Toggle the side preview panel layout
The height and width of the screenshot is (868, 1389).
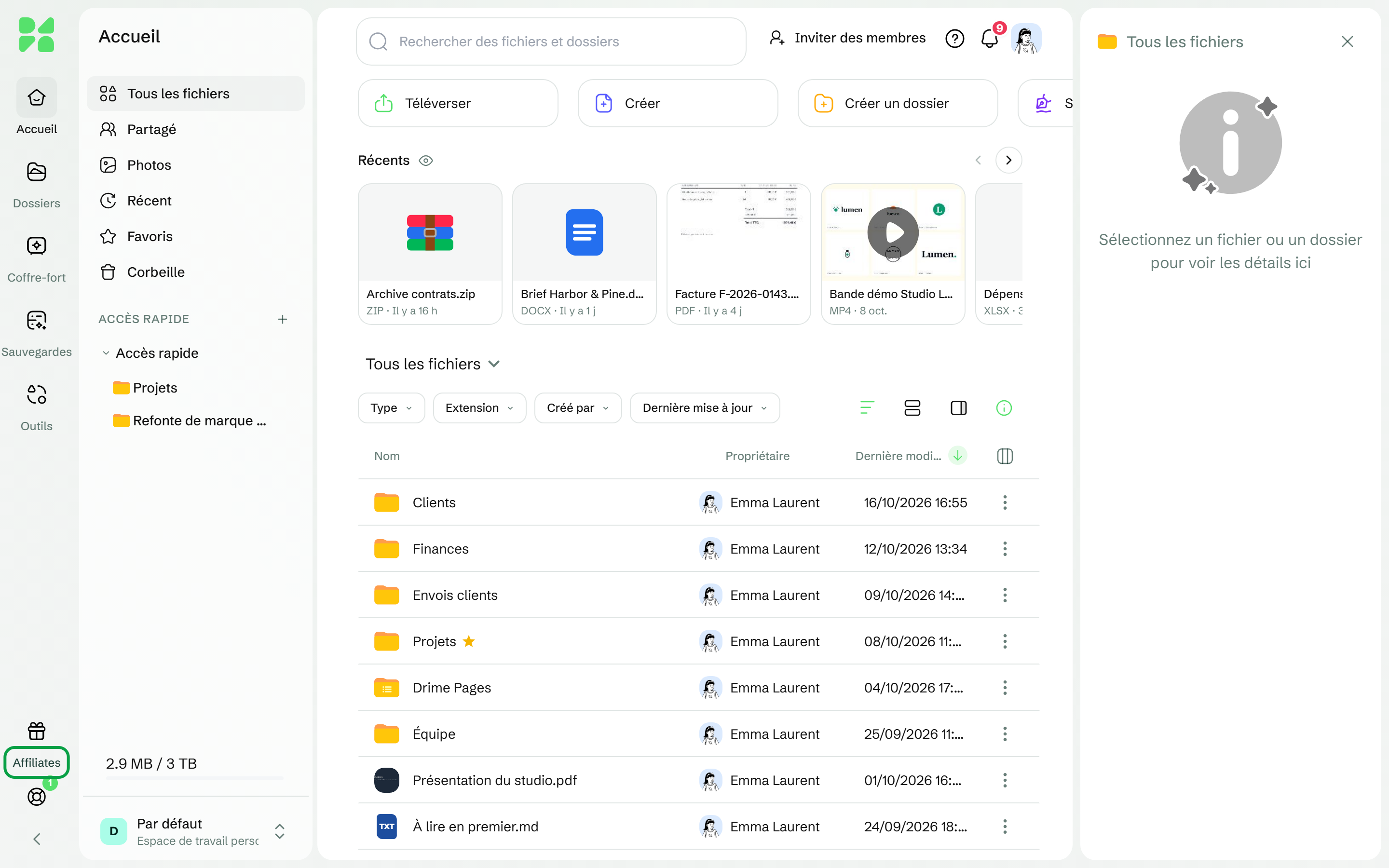[958, 408]
